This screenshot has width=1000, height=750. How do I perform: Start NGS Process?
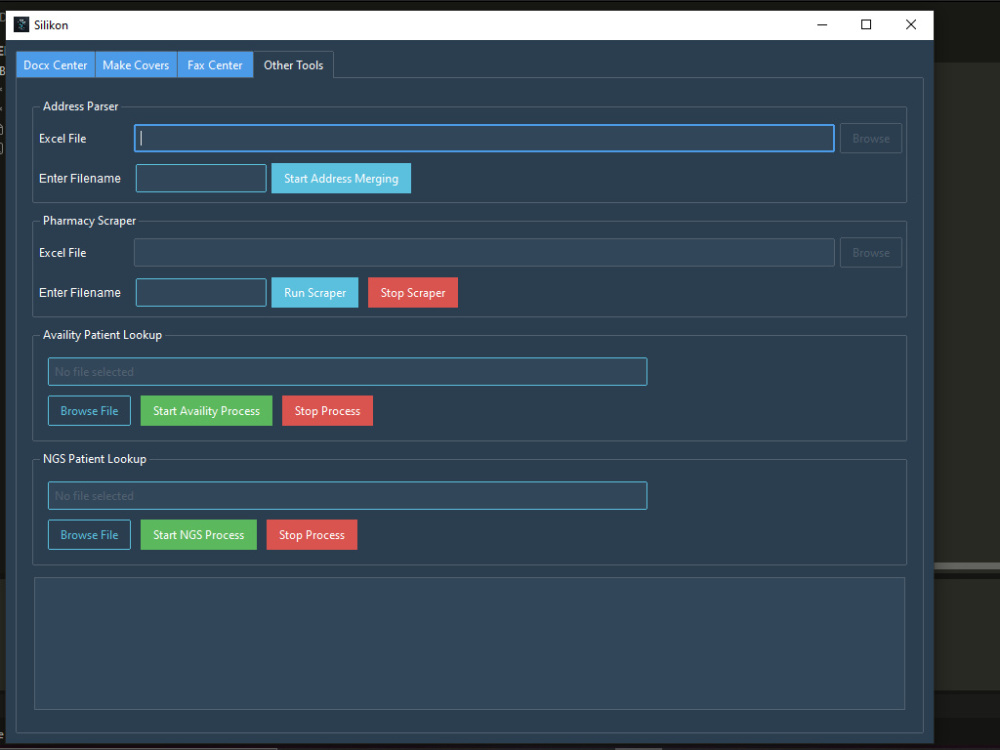click(198, 534)
